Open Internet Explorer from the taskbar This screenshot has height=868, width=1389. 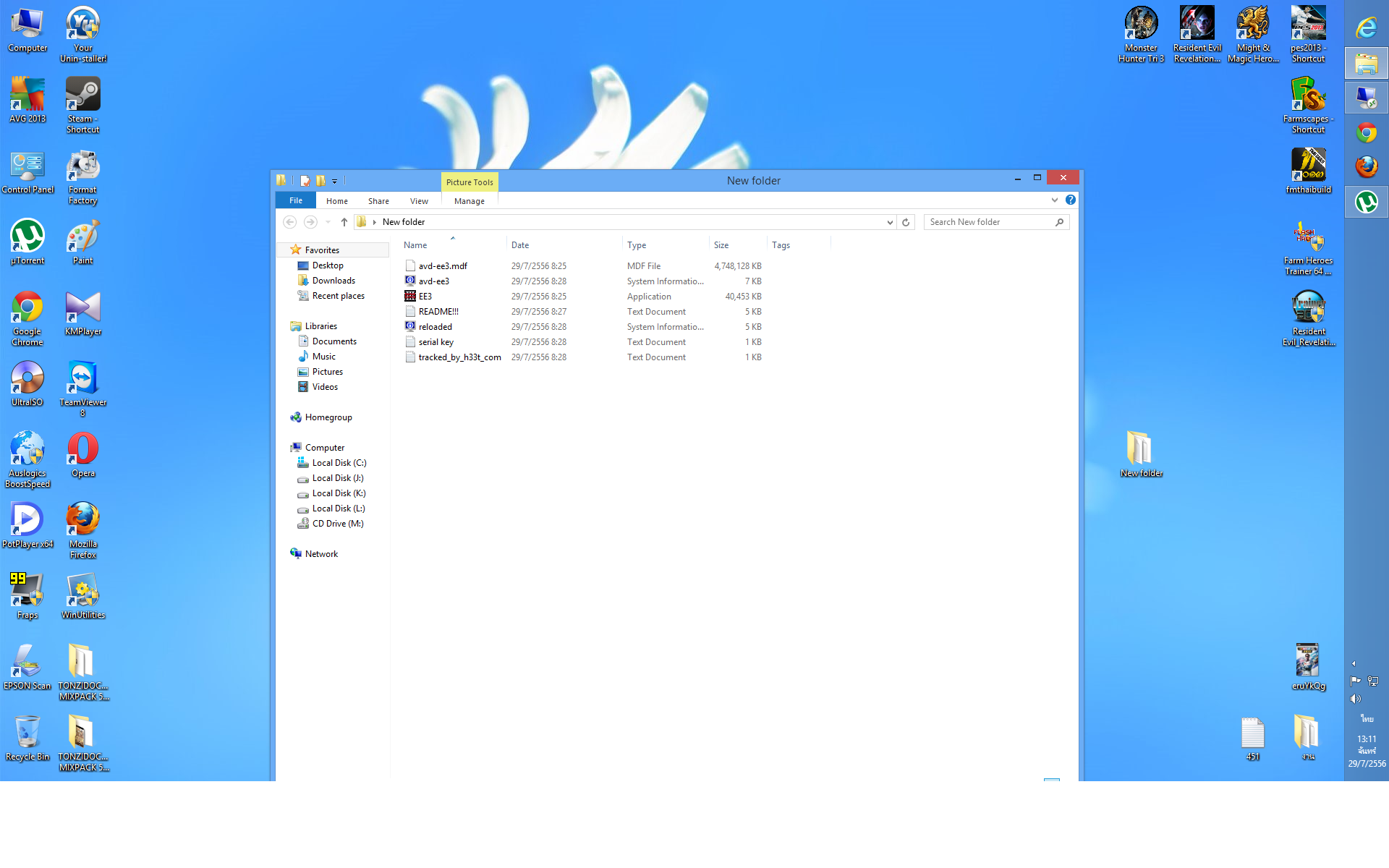(1366, 28)
